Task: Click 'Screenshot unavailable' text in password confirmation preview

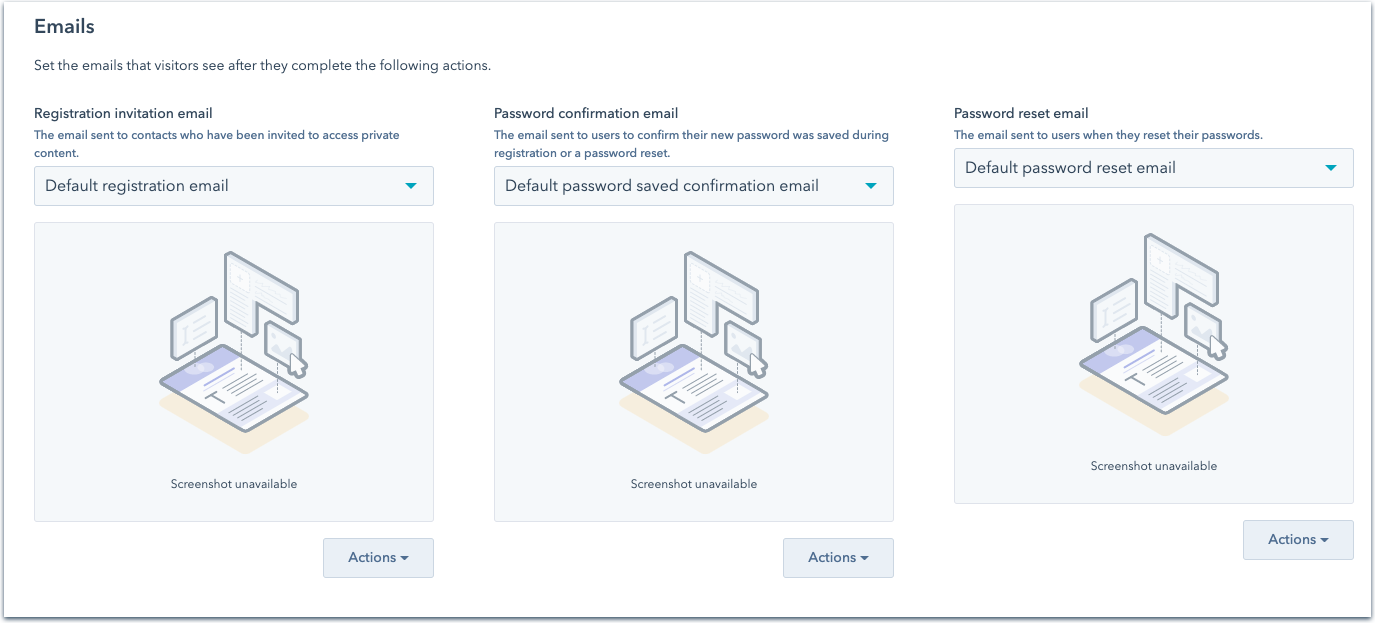Action: coord(694,484)
